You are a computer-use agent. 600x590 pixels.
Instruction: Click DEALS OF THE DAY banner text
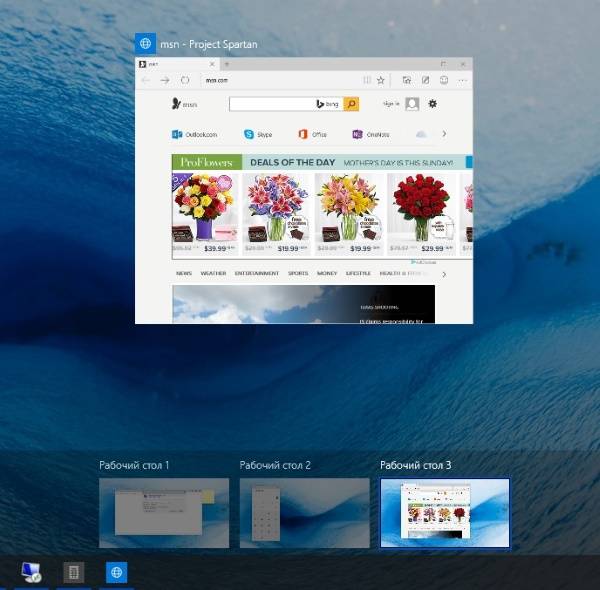292,162
